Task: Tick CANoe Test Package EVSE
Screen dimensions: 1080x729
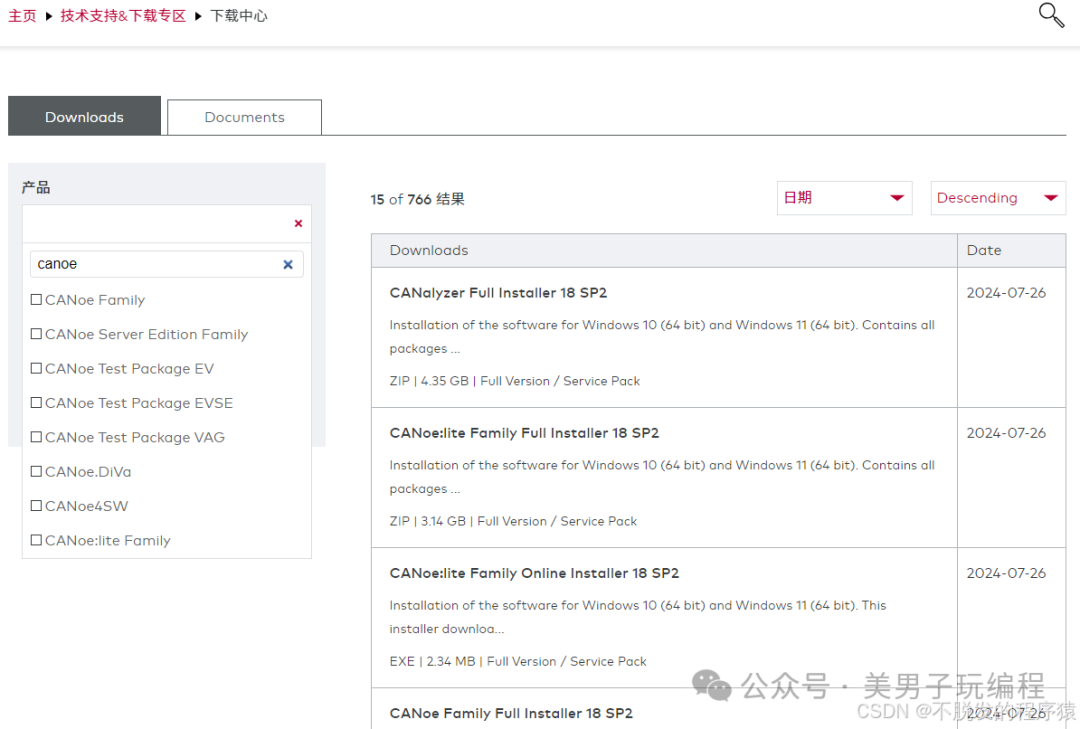Action: point(37,403)
